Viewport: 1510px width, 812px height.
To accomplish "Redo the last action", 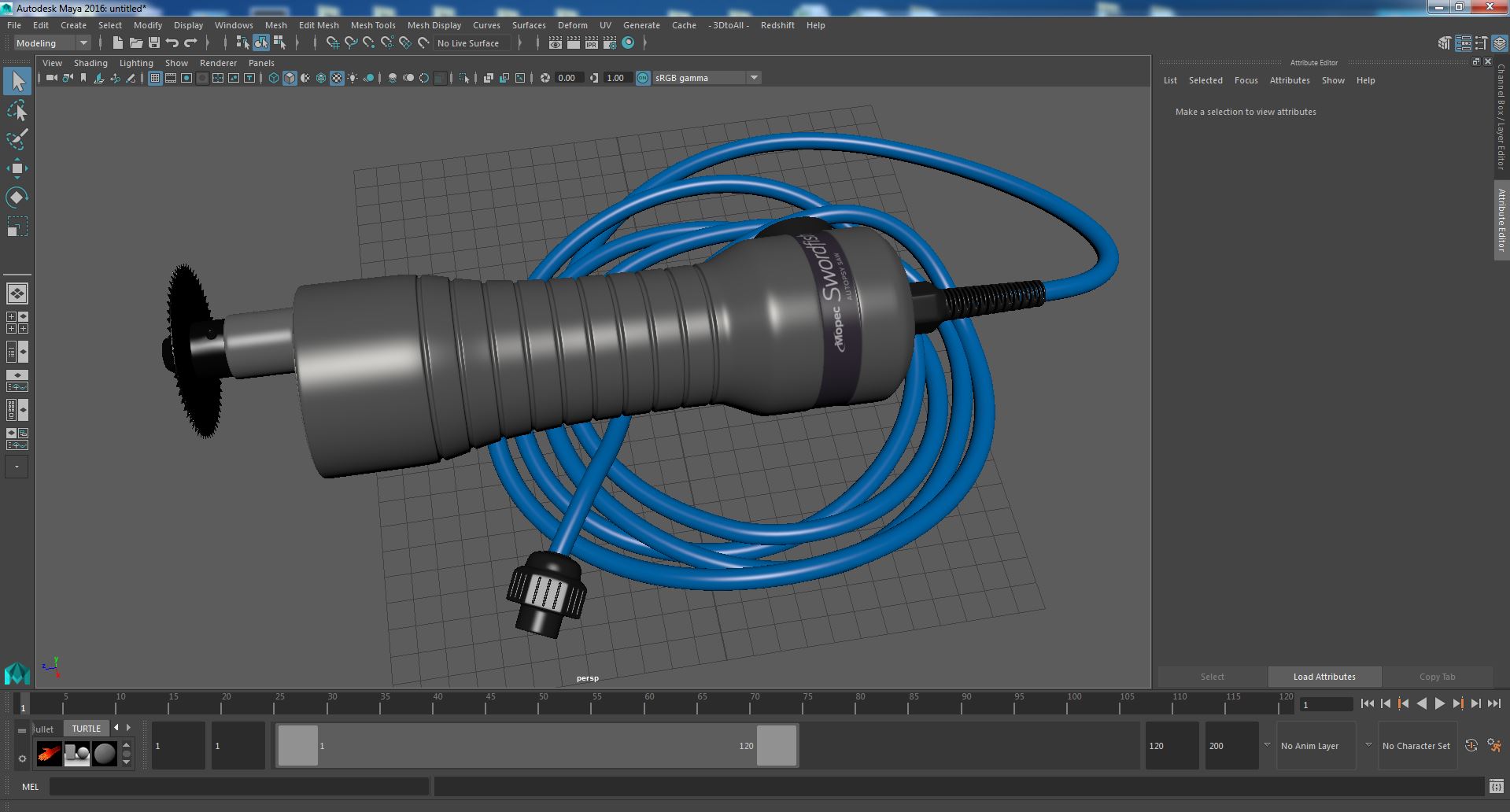I will point(190,43).
